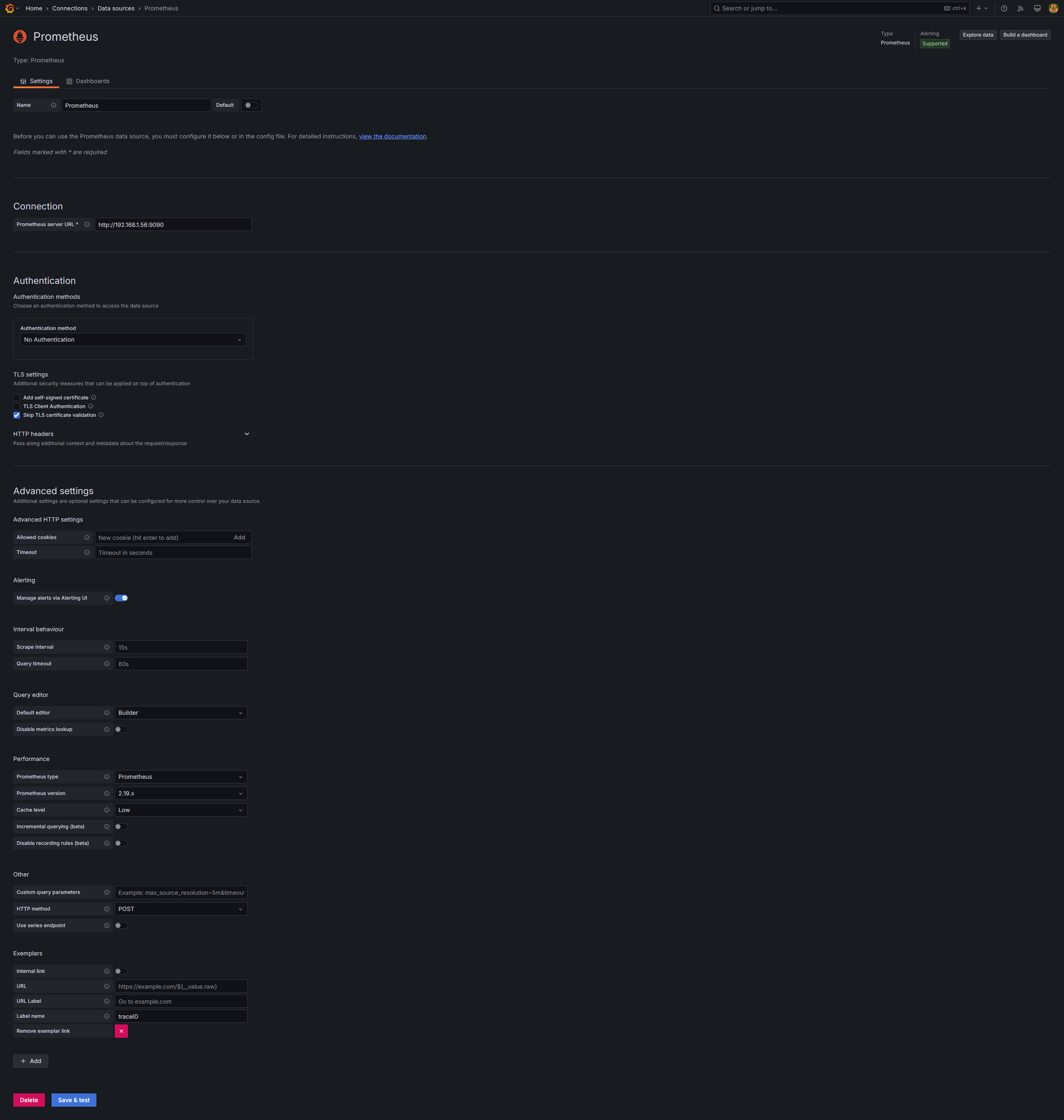Image resolution: width=1064 pixels, height=1120 pixels.
Task: Disable Manage alerts via Alerting UI
Action: coord(121,598)
